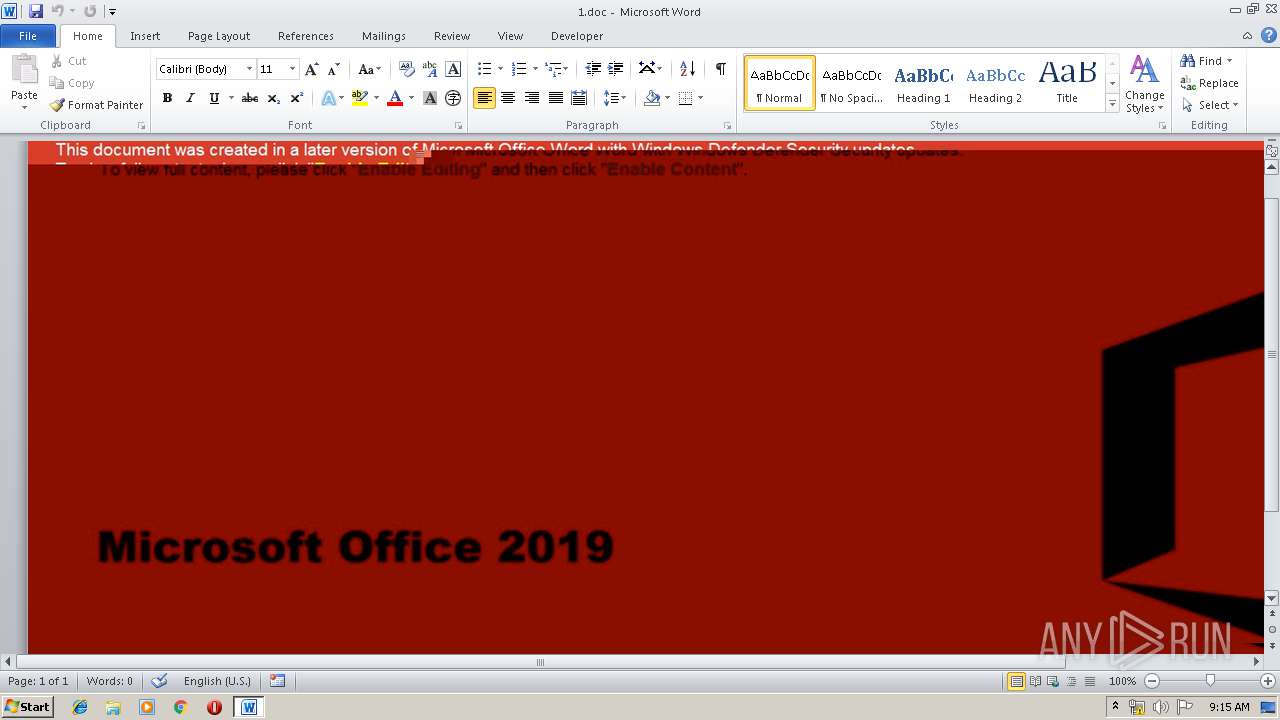Expand underline style dropdown arrow

tap(231, 98)
